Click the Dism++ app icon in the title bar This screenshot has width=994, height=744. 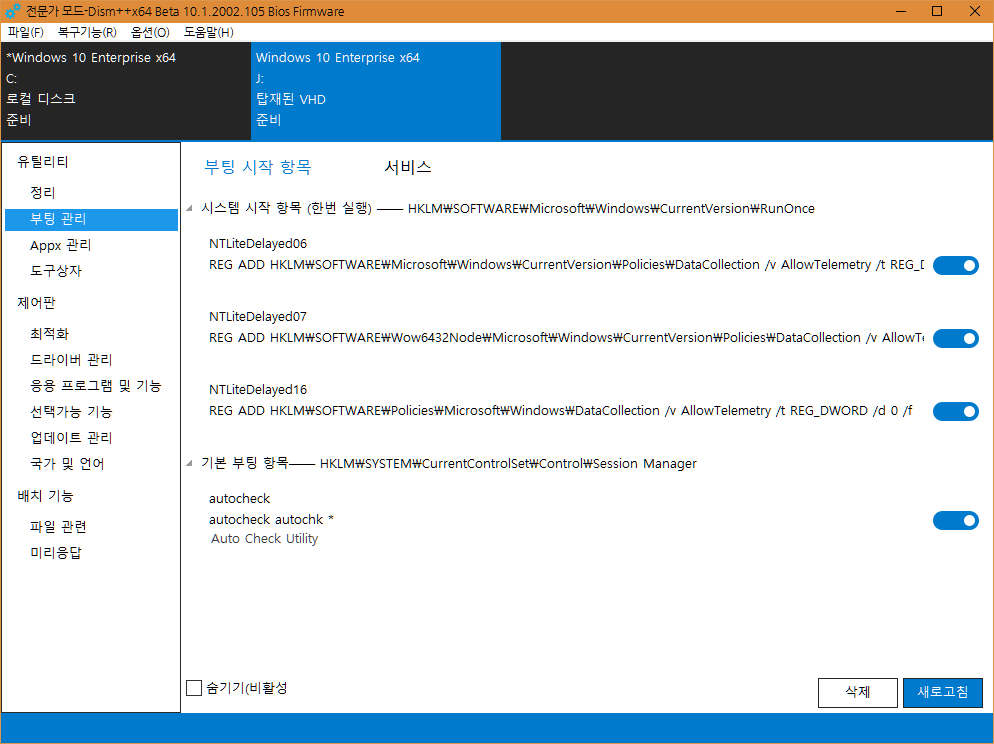pyautogui.click(x=13, y=11)
